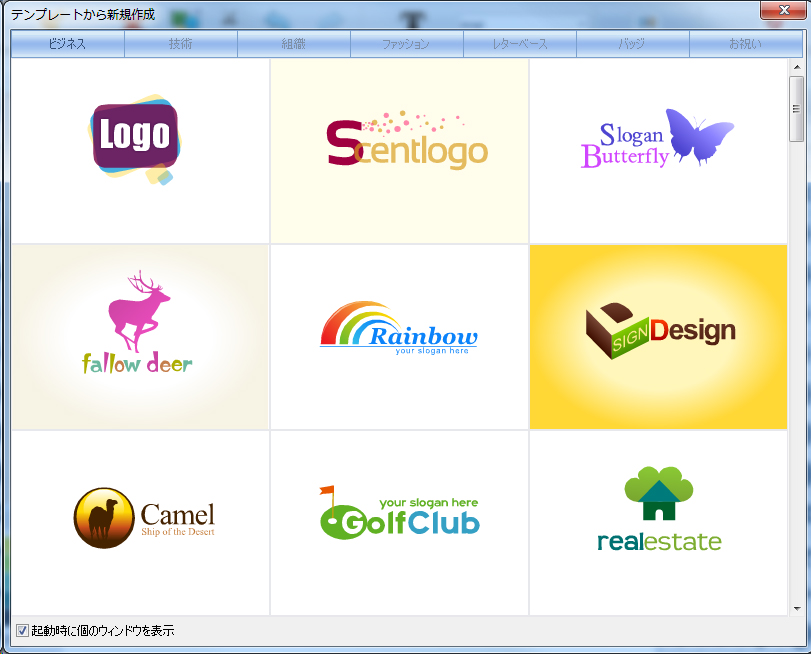
Task: Pick the realestate template
Action: pos(658,523)
